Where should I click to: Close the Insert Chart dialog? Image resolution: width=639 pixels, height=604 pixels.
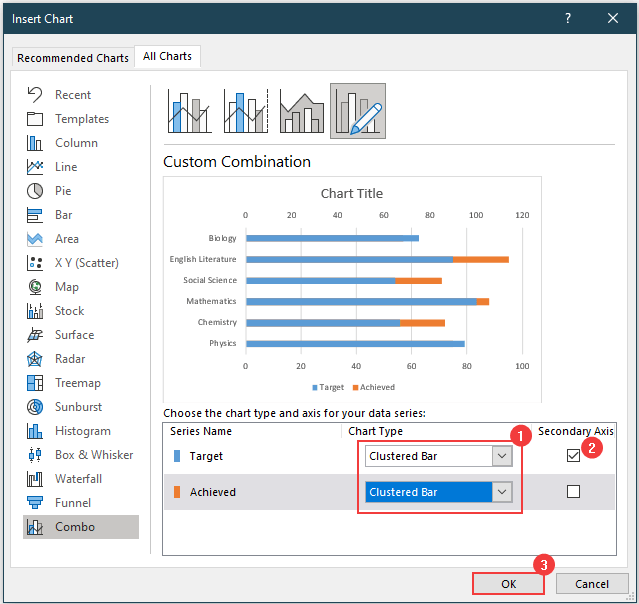[x=613, y=18]
